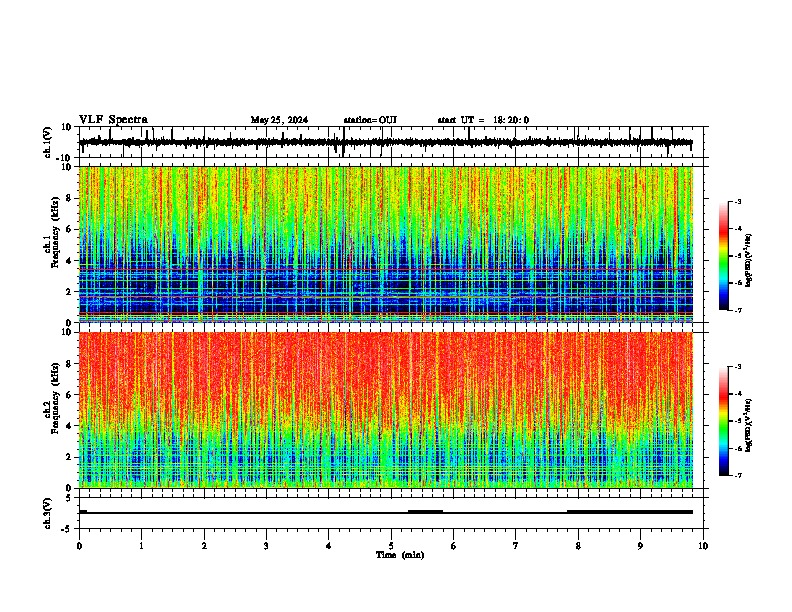Click the "Time (min)" x-axis label
Image resolution: width=792 pixels, height=612 pixels.
coord(400,555)
